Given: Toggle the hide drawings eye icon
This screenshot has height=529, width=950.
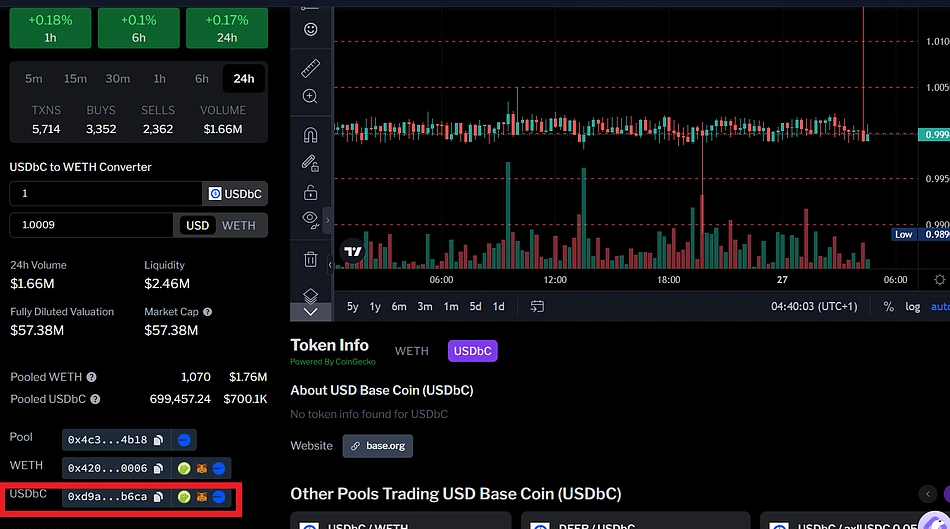Looking at the screenshot, I should [x=310, y=219].
